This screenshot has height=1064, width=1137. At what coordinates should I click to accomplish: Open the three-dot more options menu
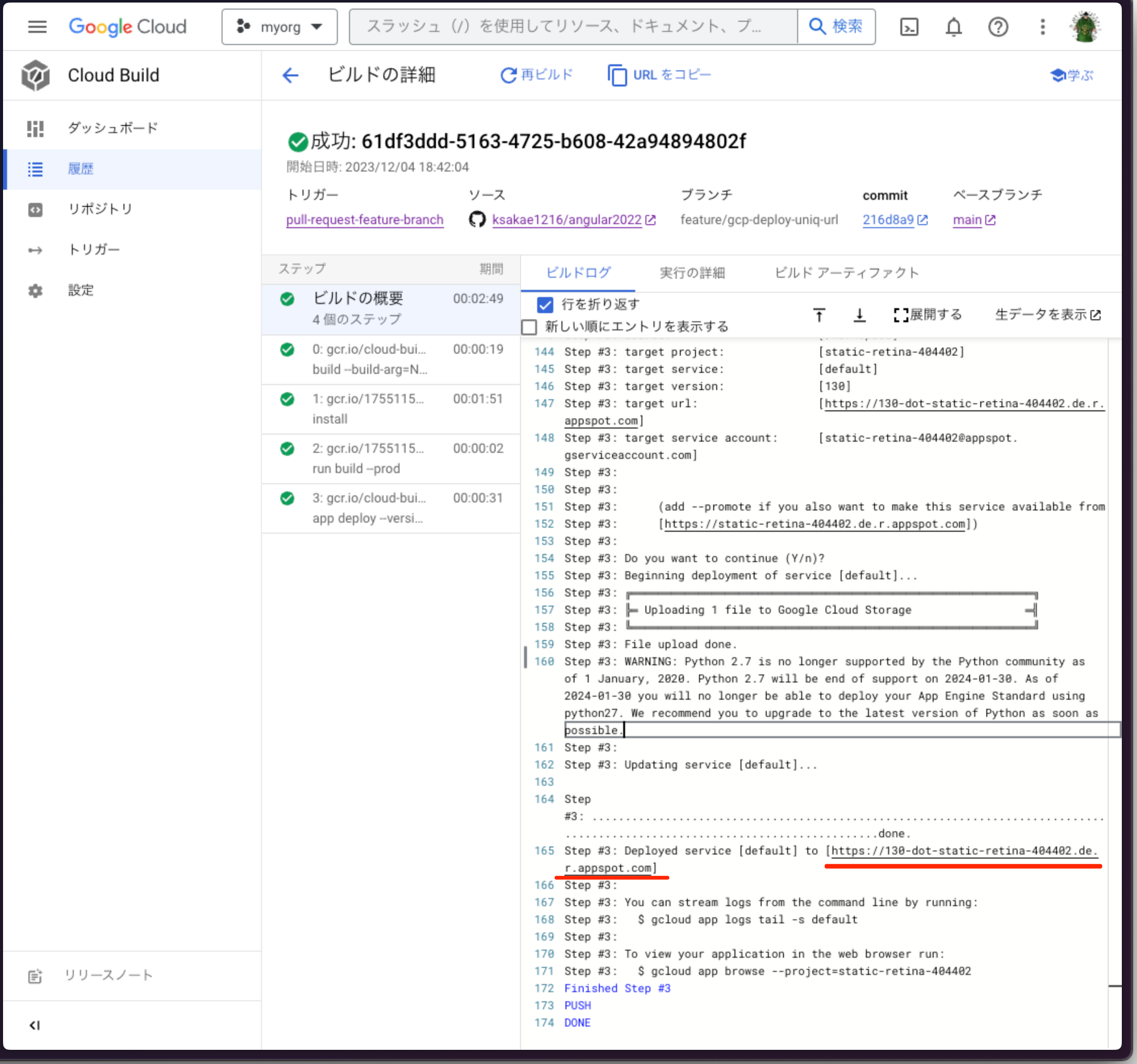(1042, 27)
